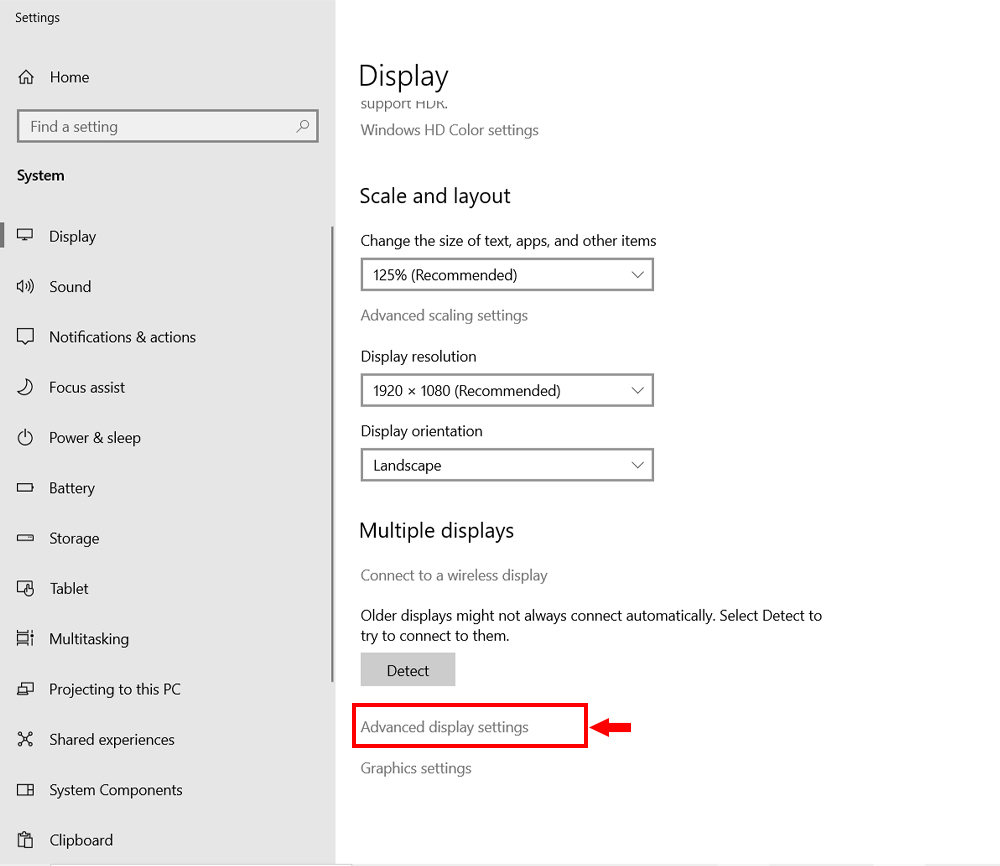Click the Focus assist moon icon
Viewport: 1000px width, 866px height.
(26, 387)
